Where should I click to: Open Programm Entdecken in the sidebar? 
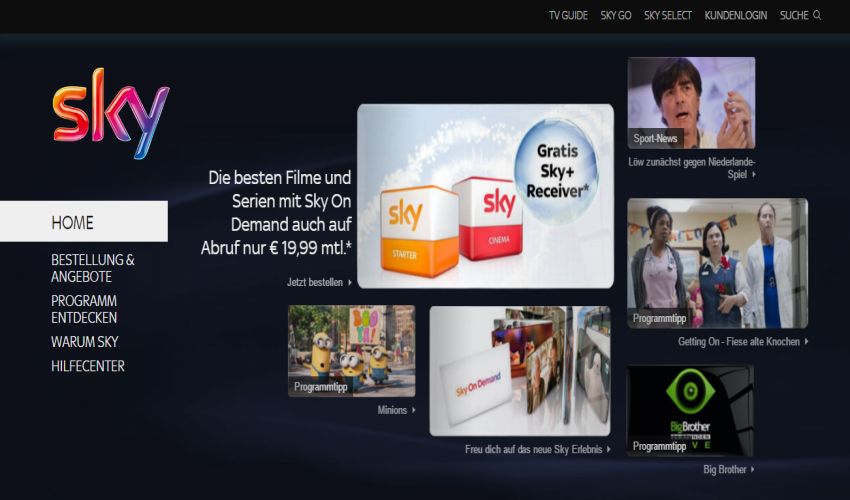[x=84, y=309]
